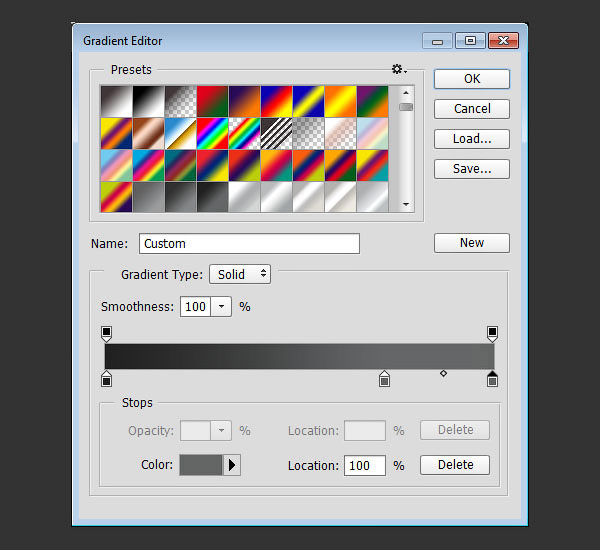
Task: Click the color midpoint diamond marker
Action: point(443,373)
